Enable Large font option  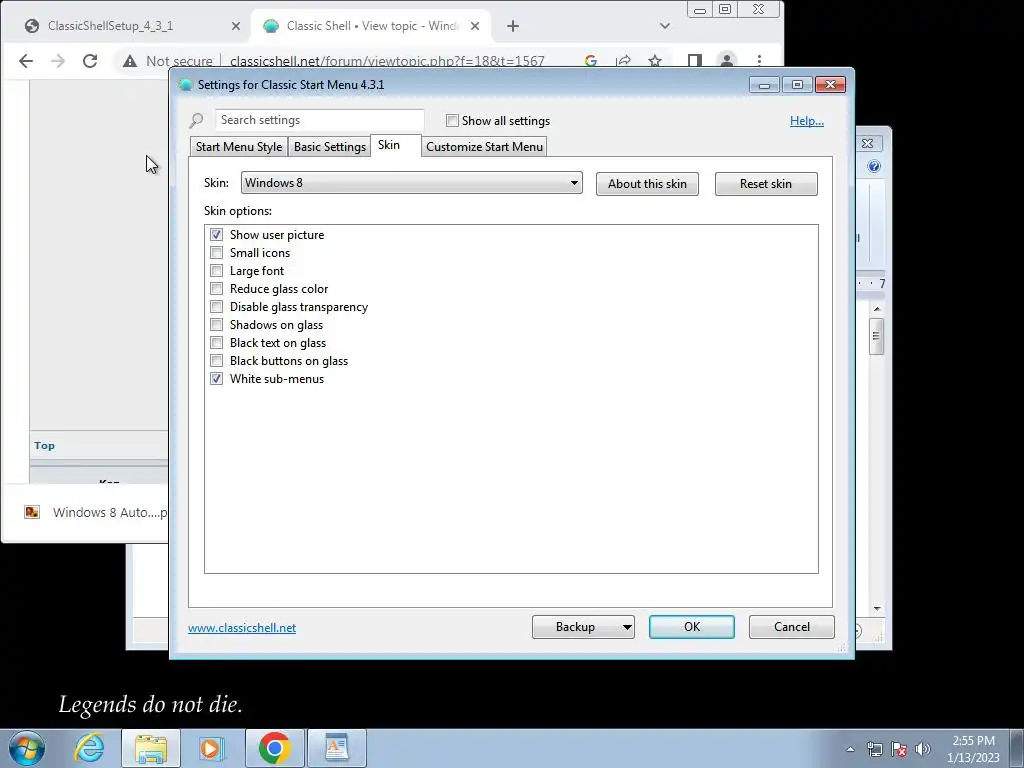pyautogui.click(x=216, y=270)
